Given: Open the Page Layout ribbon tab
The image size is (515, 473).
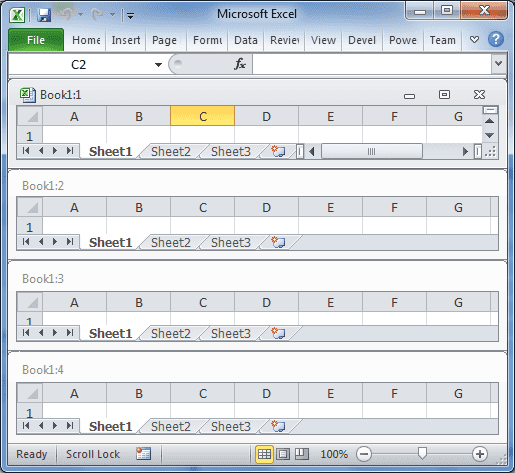Looking at the screenshot, I should pyautogui.click(x=164, y=40).
